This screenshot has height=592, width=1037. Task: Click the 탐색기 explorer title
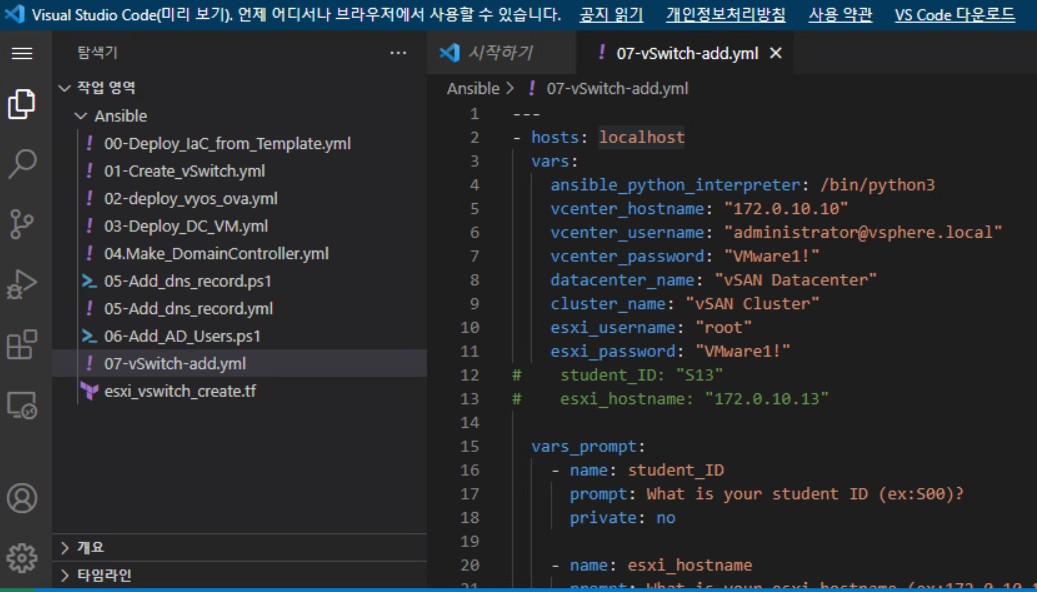[x=97, y=53]
